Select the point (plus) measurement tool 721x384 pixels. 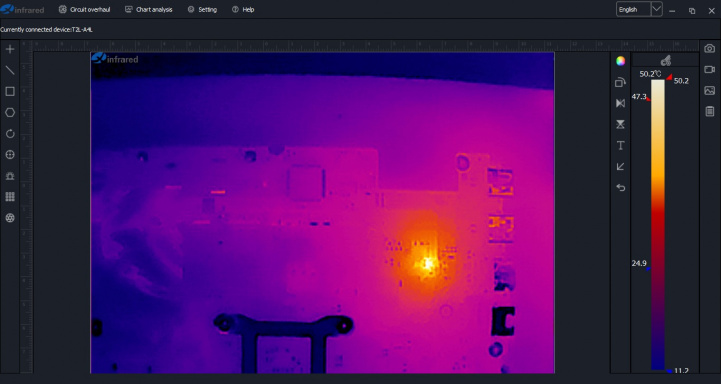10,49
